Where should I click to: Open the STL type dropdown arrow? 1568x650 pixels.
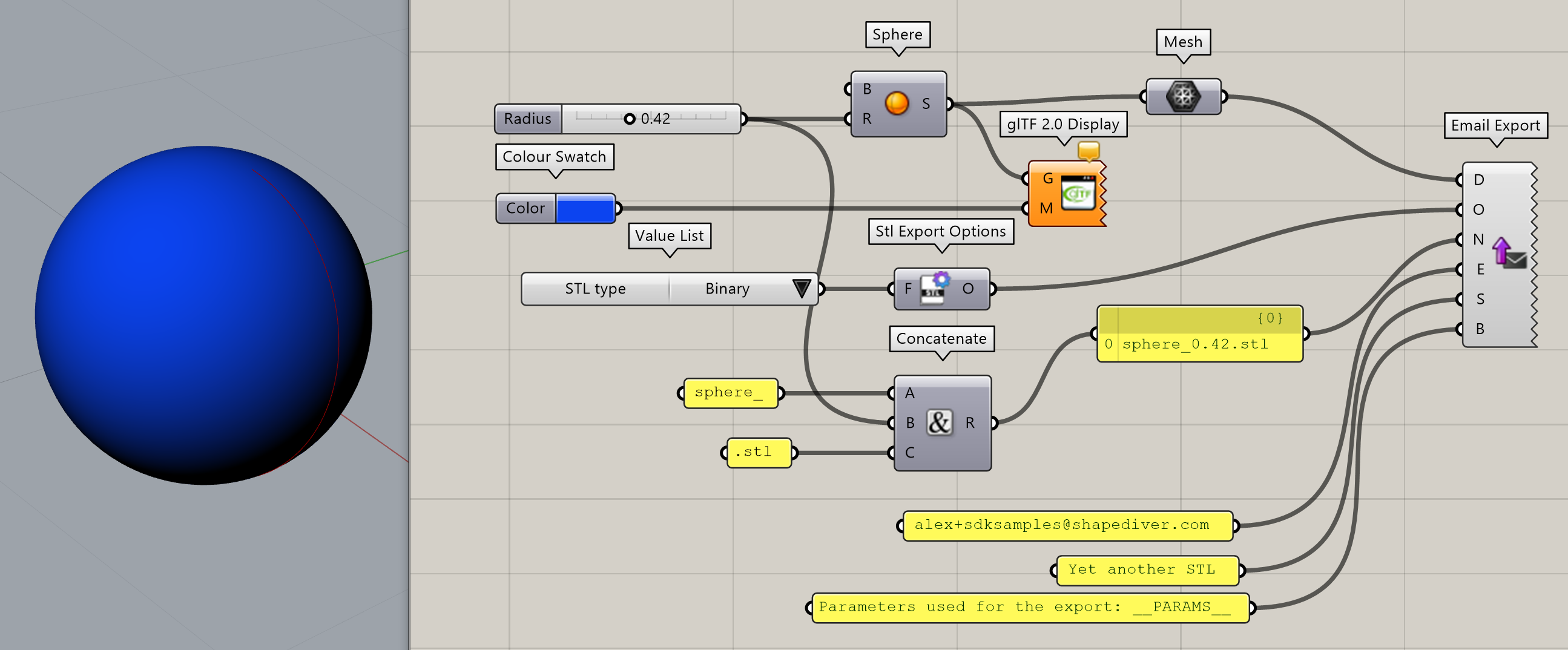[801, 289]
